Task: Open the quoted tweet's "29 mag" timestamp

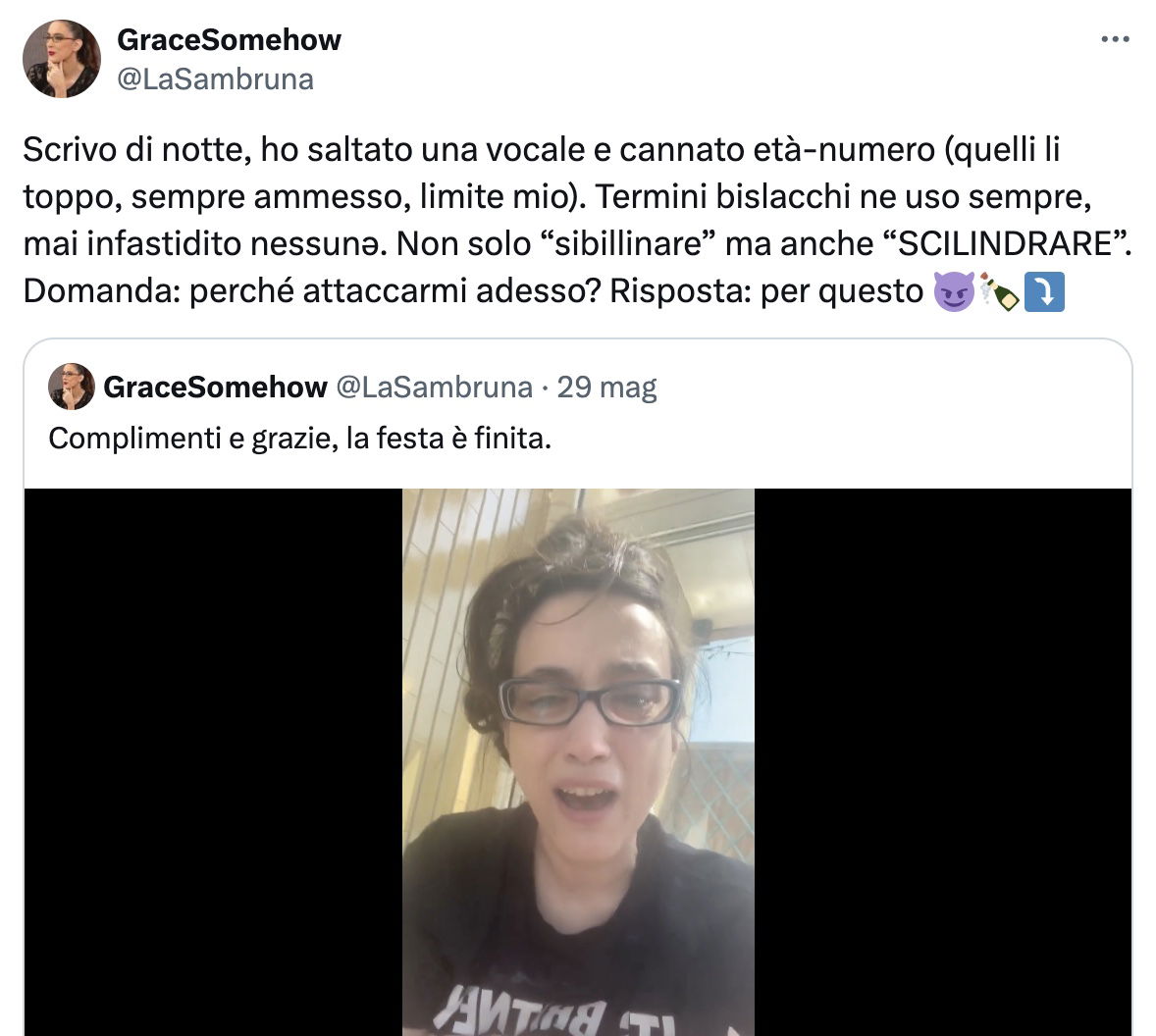Action: (606, 387)
